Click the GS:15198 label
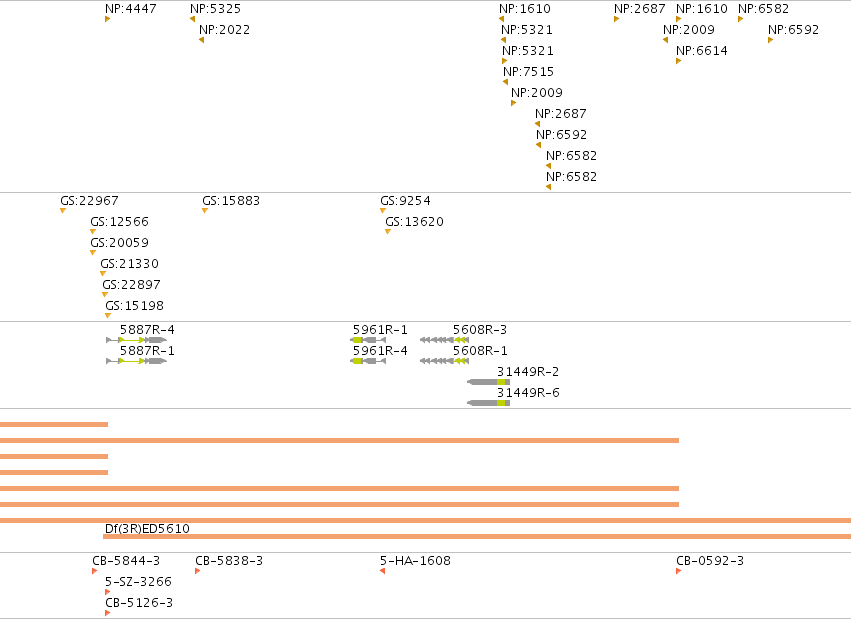 (x=135, y=306)
